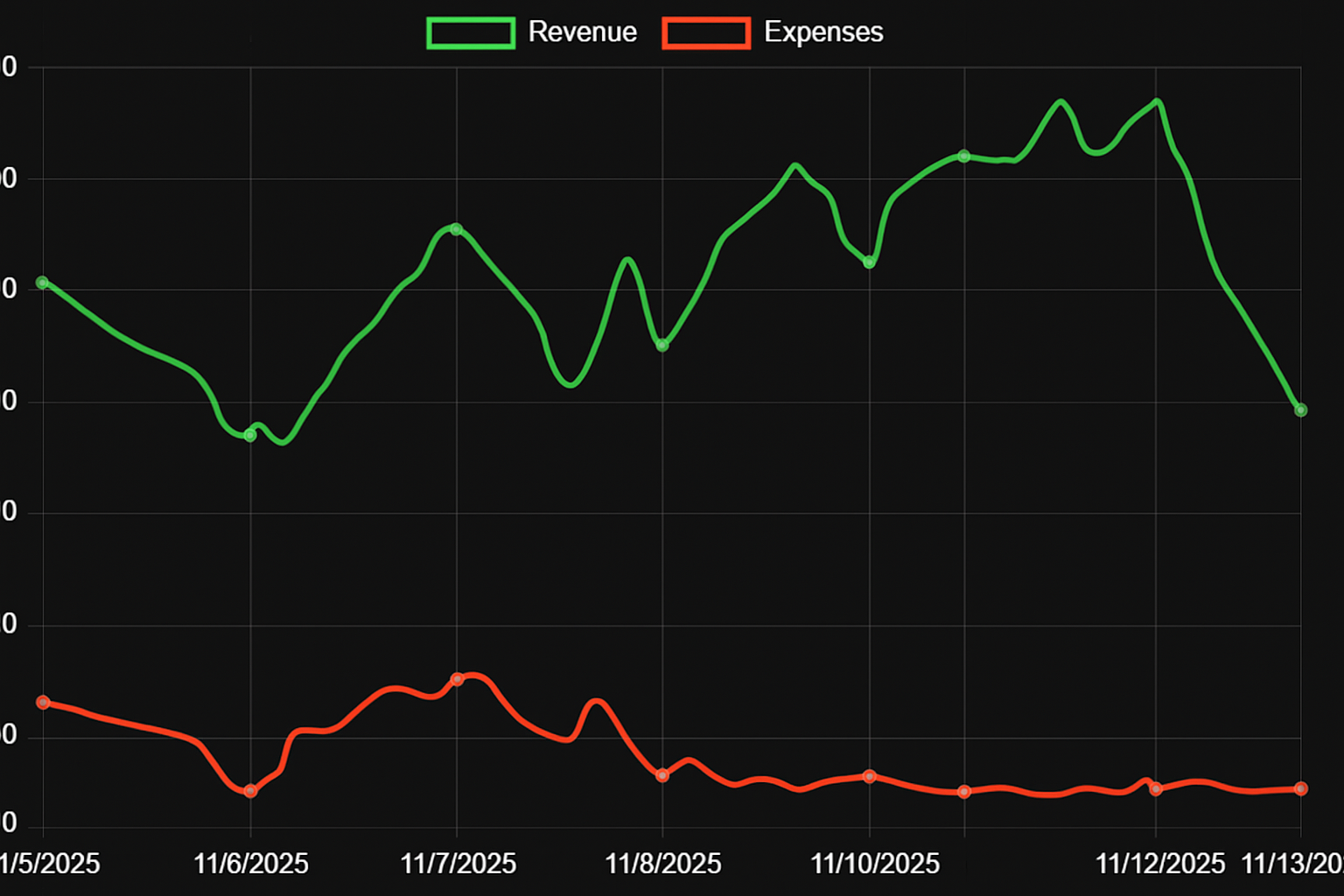Click the Revenue data point on 11/5/2025
1344x896 pixels.
tap(41, 282)
